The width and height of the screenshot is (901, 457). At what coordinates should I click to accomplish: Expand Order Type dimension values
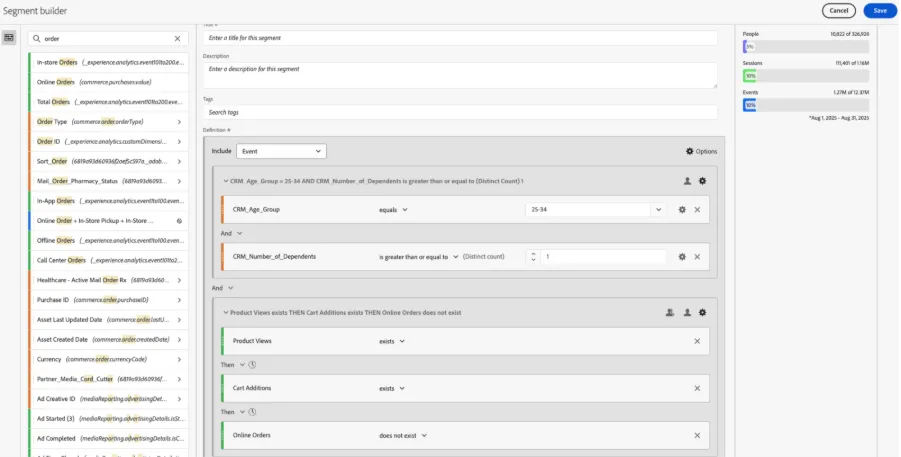click(179, 122)
